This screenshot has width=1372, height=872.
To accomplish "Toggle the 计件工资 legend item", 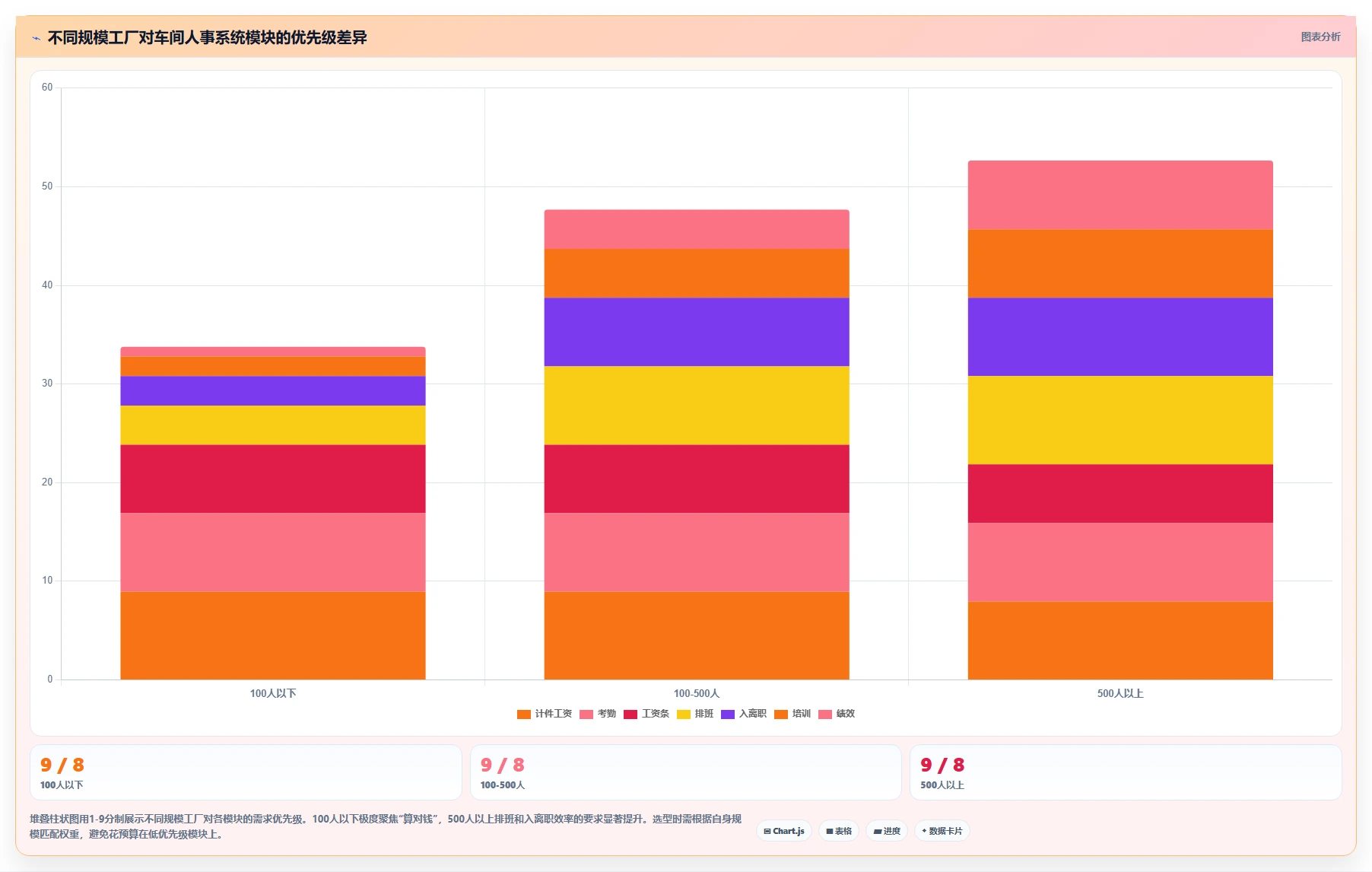I will pos(545,714).
